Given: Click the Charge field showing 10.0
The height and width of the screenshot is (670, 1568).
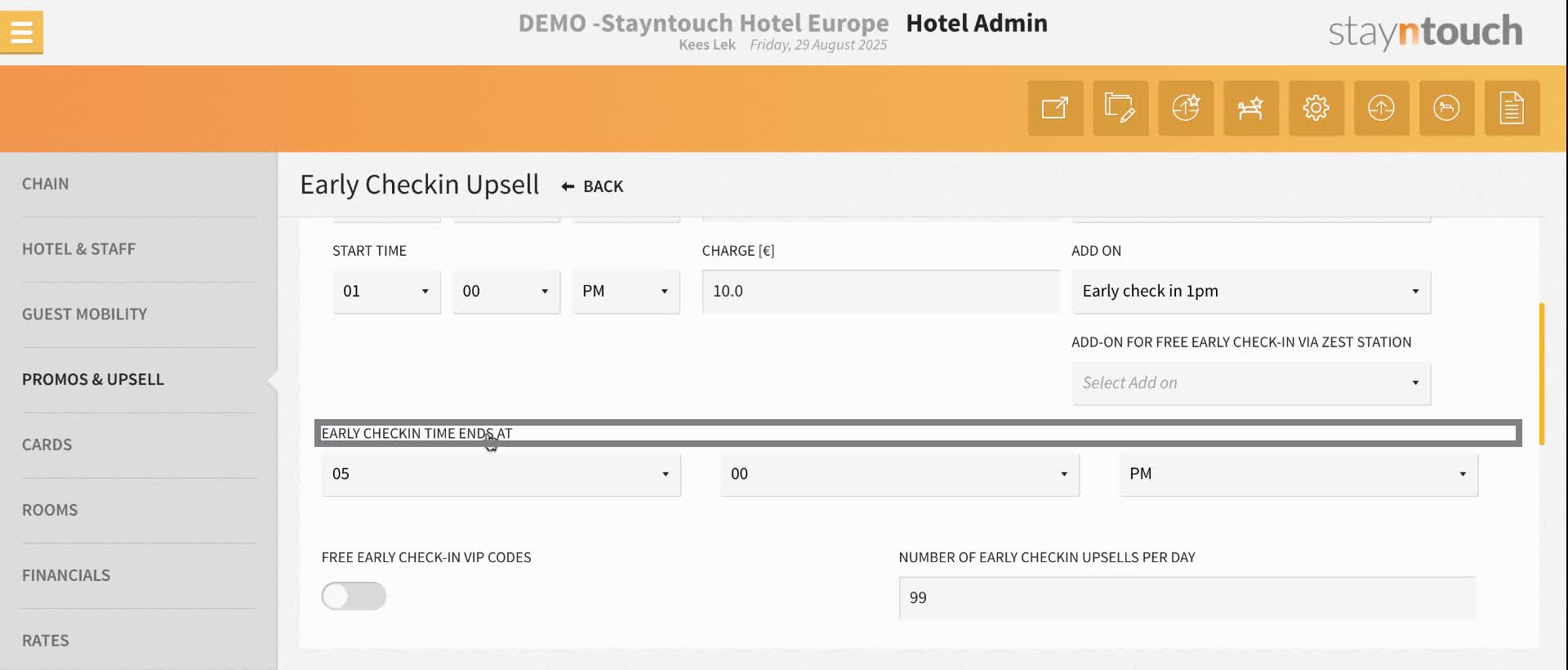Looking at the screenshot, I should pyautogui.click(x=881, y=292).
